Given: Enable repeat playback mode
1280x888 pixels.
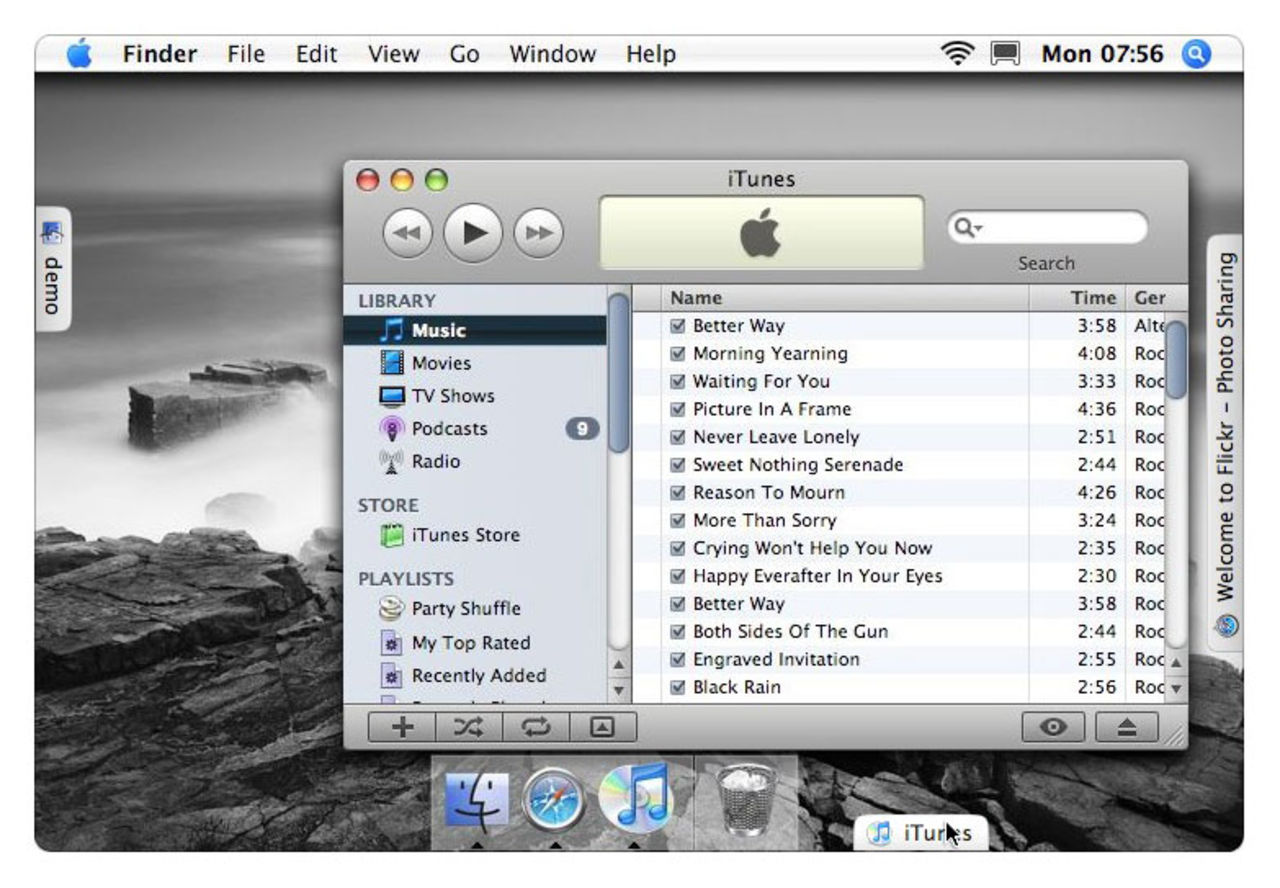Looking at the screenshot, I should click(x=535, y=727).
